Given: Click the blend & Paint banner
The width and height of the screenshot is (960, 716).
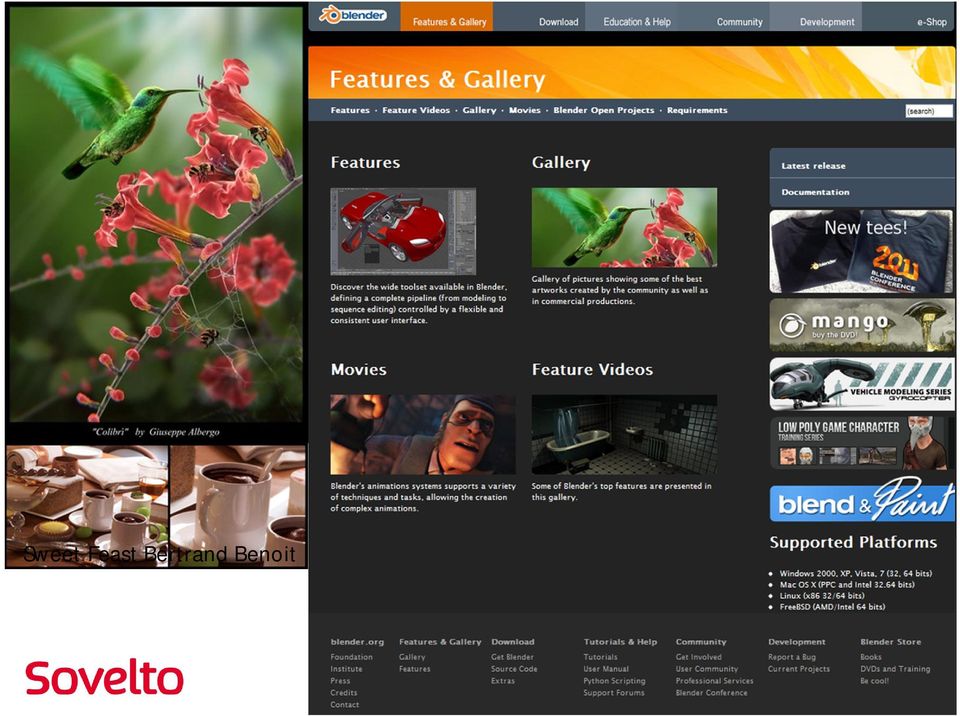Looking at the screenshot, I should (861, 502).
